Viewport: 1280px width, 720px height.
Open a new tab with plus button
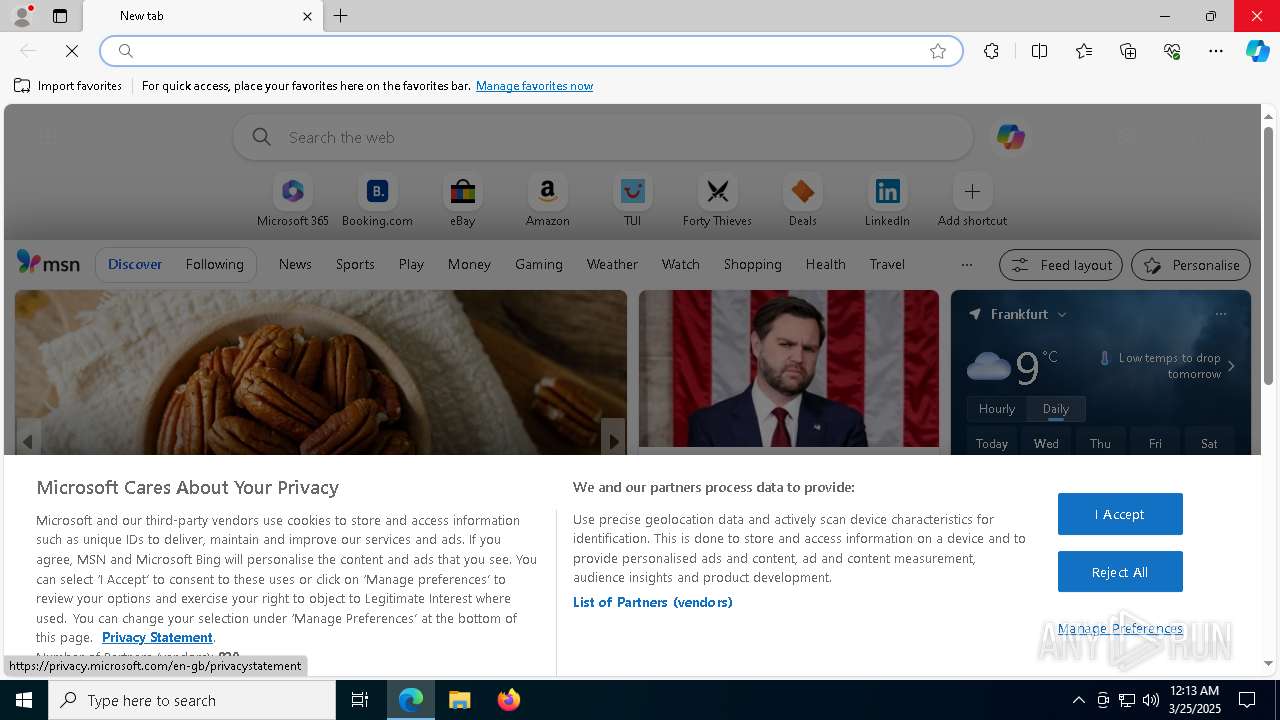pos(341,16)
